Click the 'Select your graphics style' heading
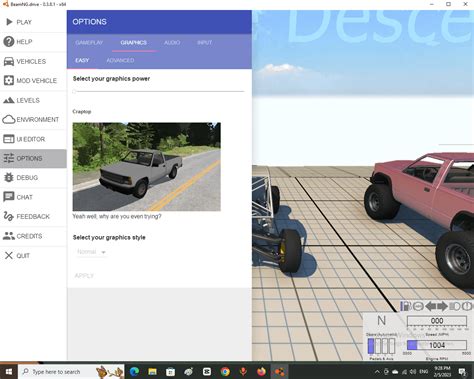474x379 pixels. point(109,237)
